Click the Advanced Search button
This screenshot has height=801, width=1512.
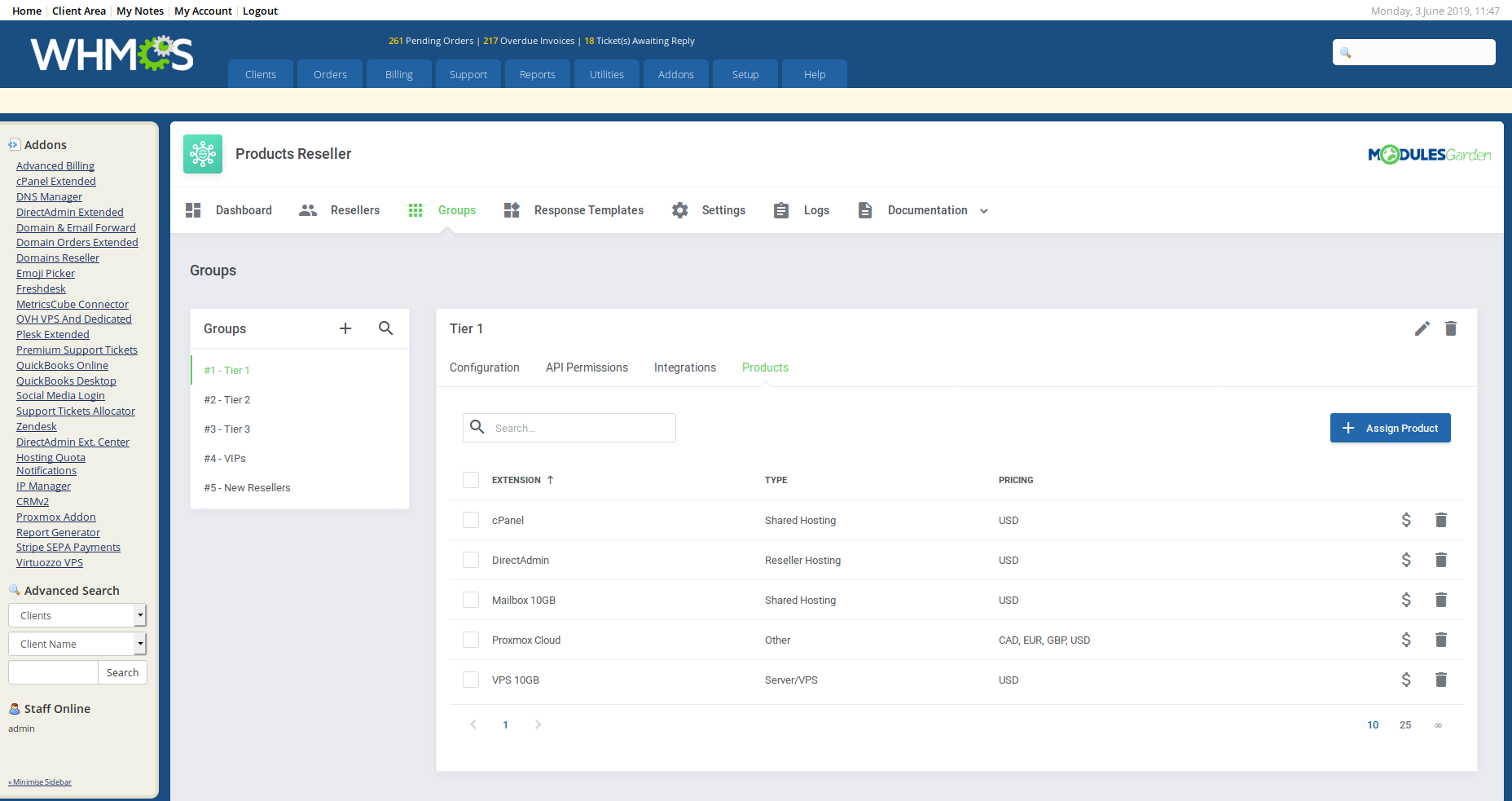(122, 672)
